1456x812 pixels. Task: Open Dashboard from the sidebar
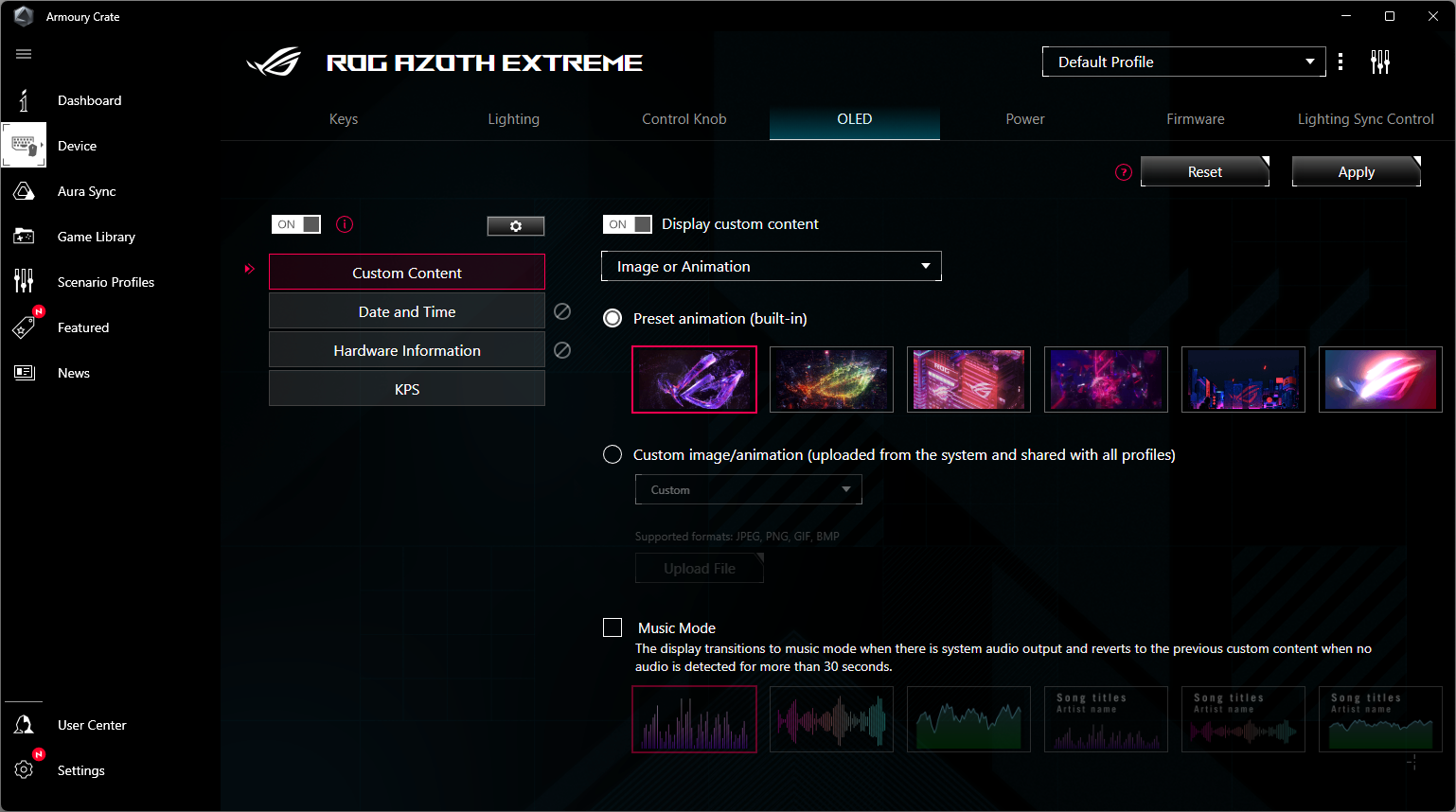[89, 100]
